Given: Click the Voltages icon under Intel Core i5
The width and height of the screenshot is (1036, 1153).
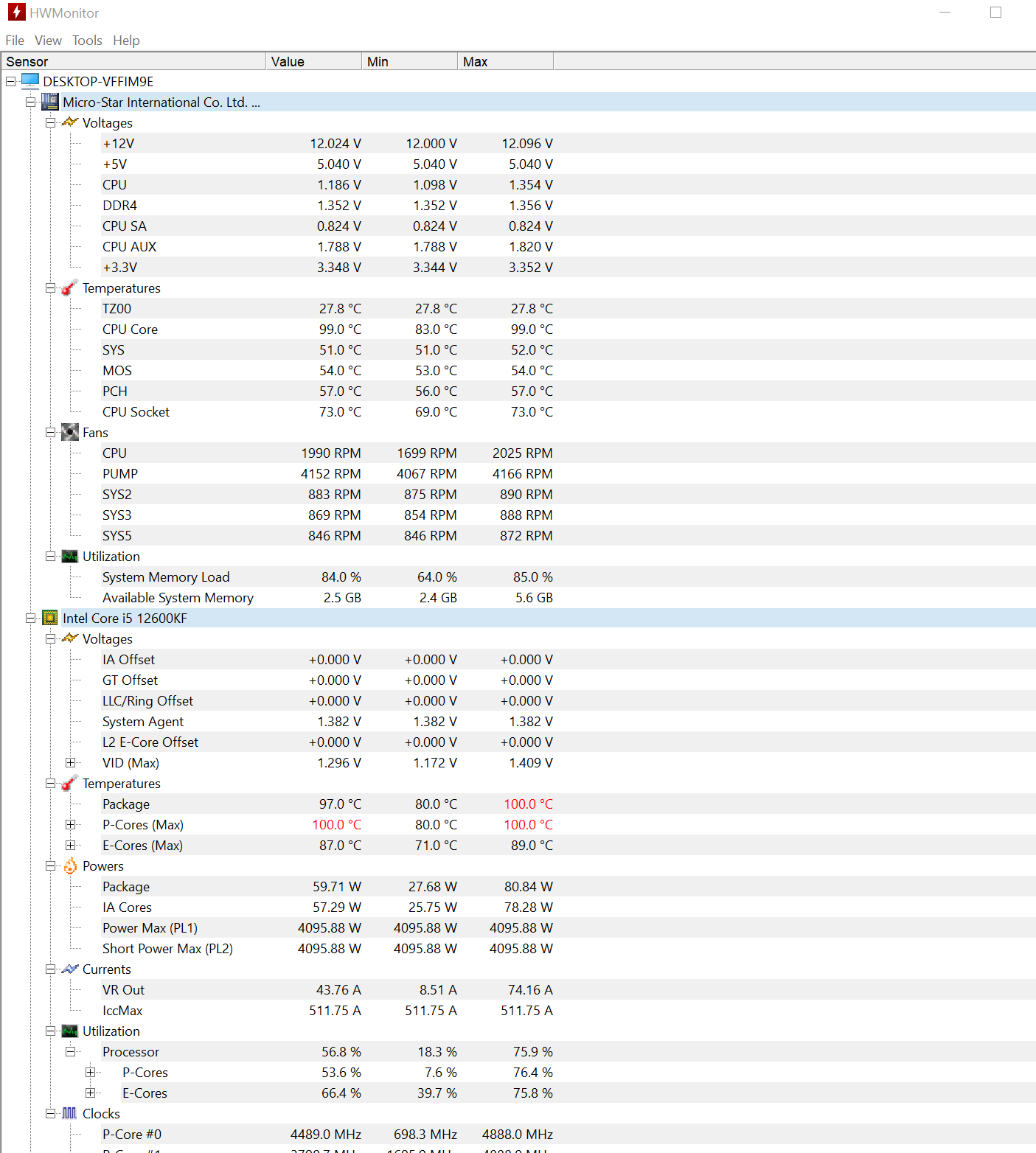Looking at the screenshot, I should [70, 638].
